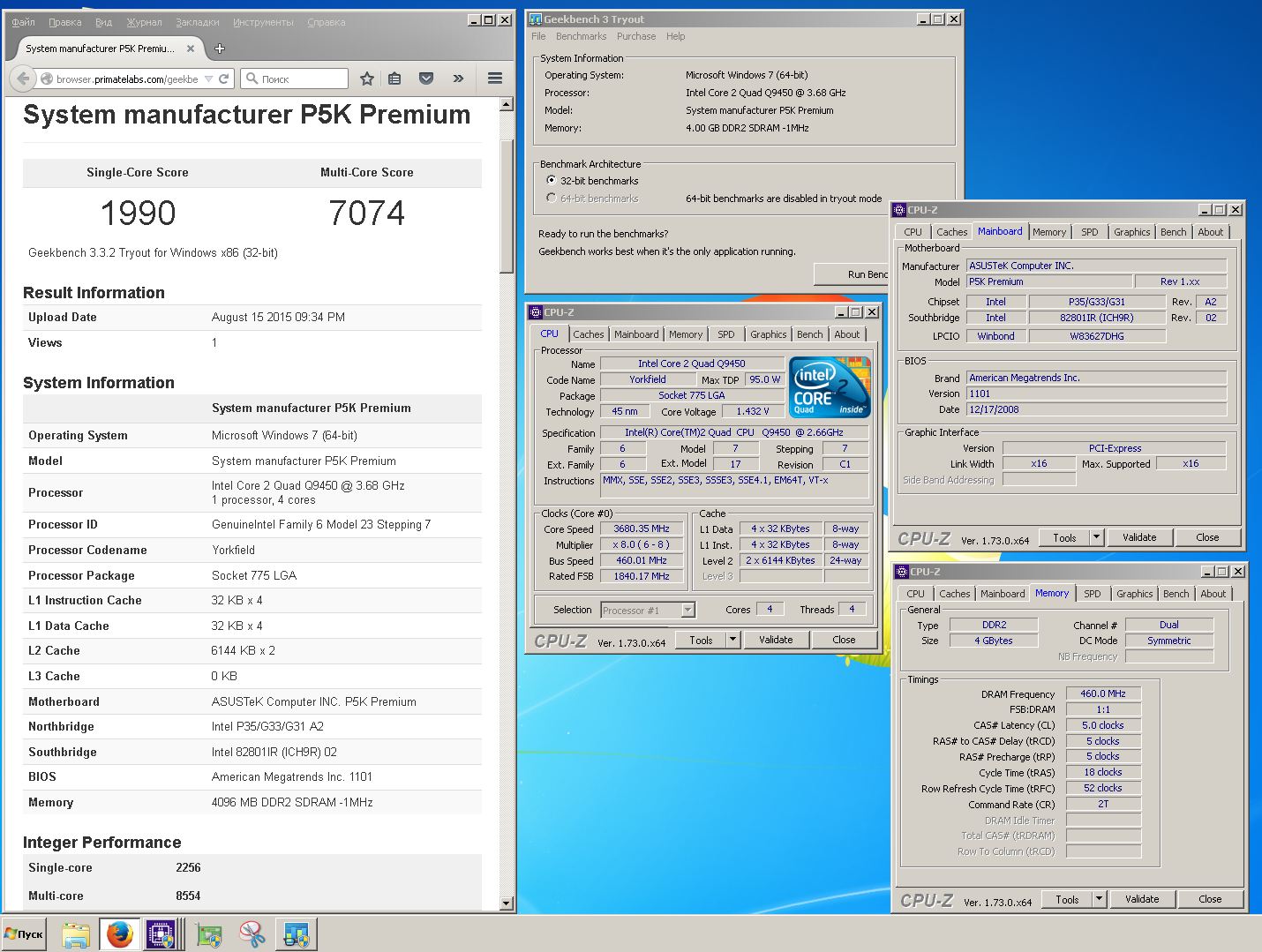Image resolution: width=1262 pixels, height=952 pixels.
Task: Select Graphics tab in Mainboard window
Action: tap(1131, 232)
